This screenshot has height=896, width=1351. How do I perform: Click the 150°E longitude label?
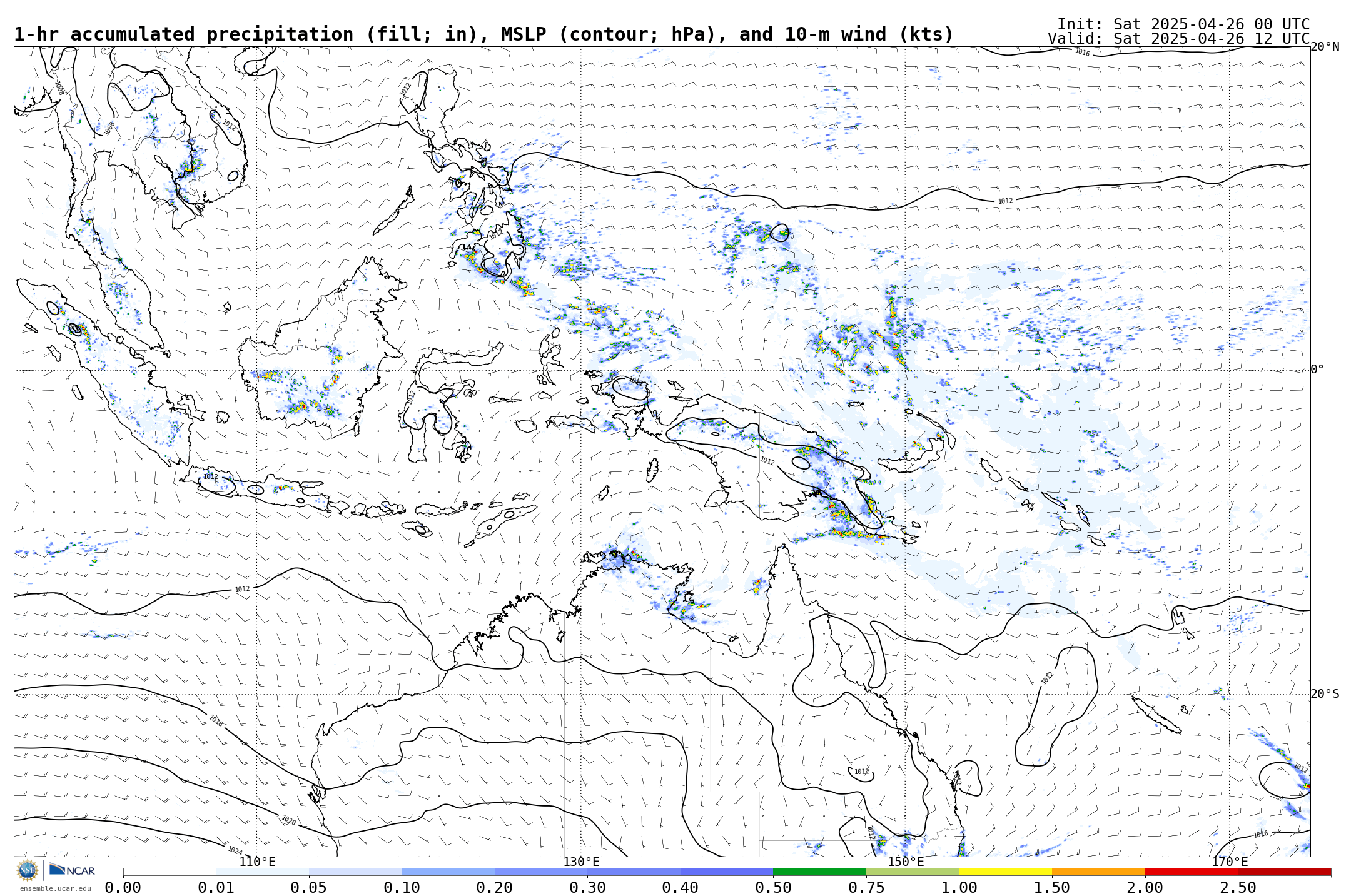click(906, 862)
